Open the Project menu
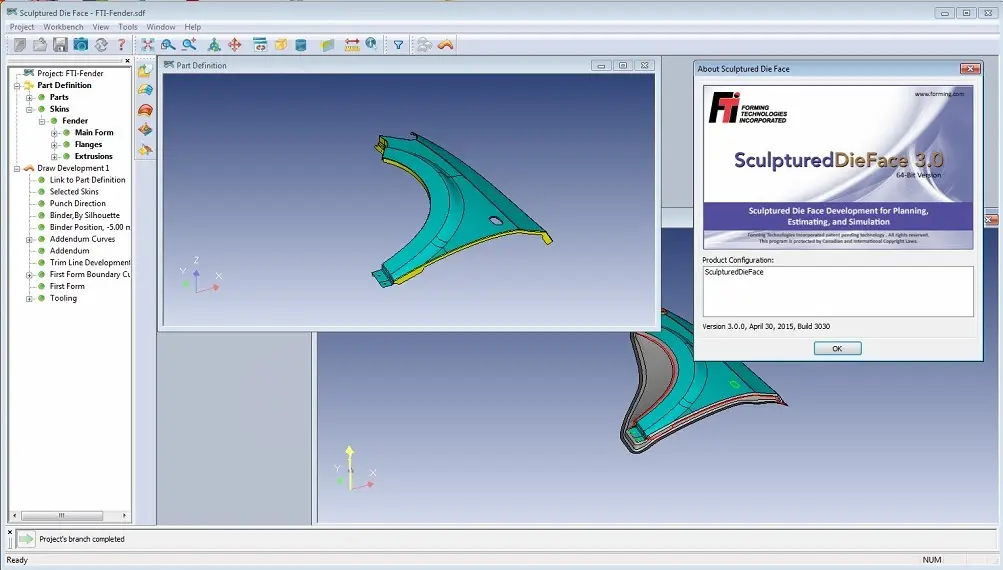This screenshot has height=570, width=1003. tap(22, 27)
